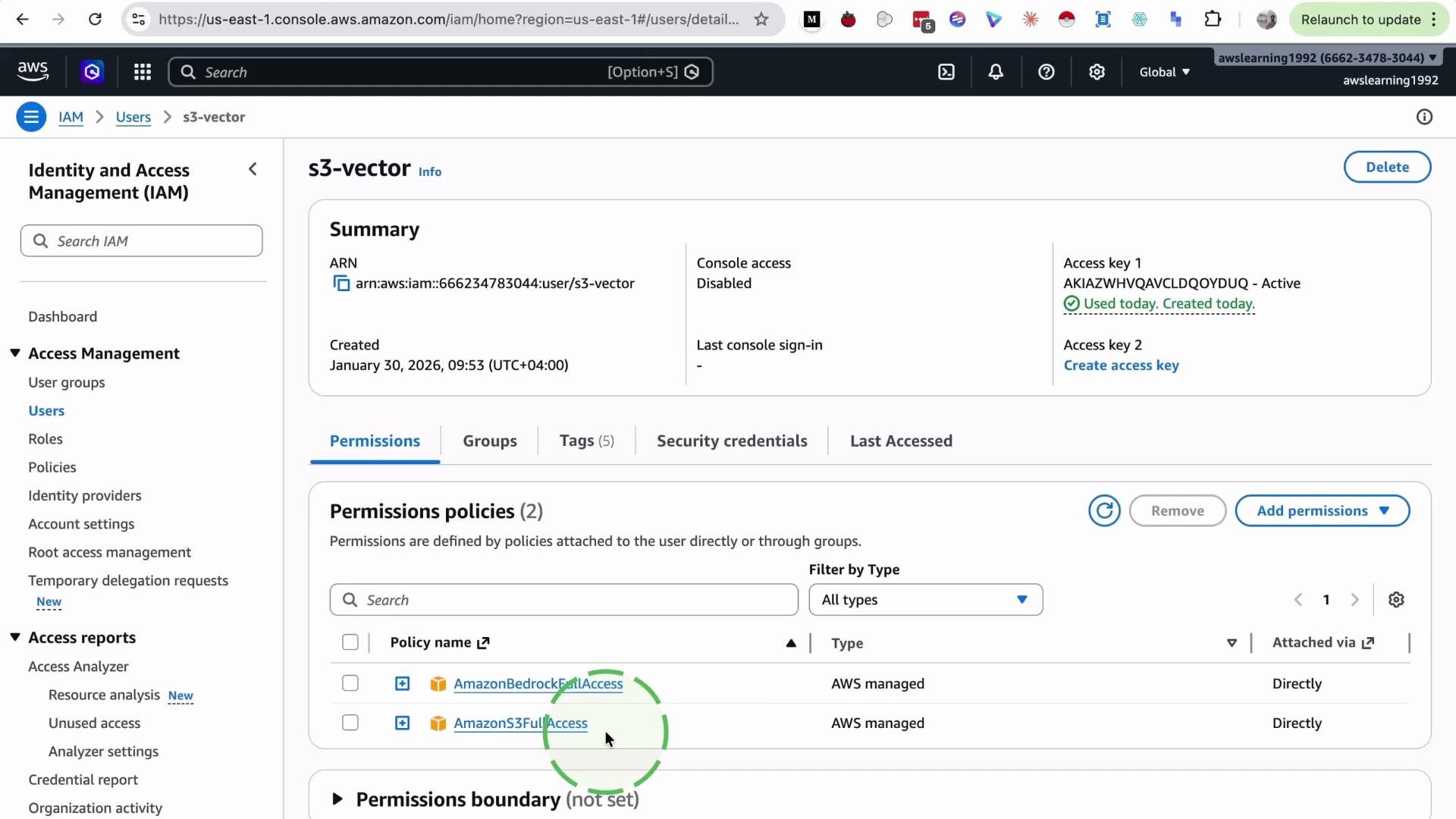Delete the s3-vector user
The width and height of the screenshot is (1456, 819).
(x=1387, y=168)
